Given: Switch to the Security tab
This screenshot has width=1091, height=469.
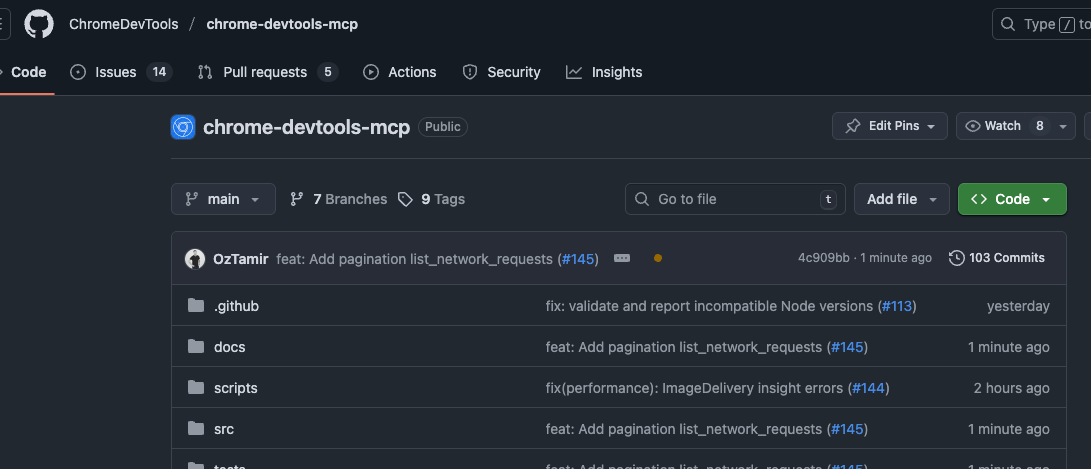Looking at the screenshot, I should click(x=501, y=72).
